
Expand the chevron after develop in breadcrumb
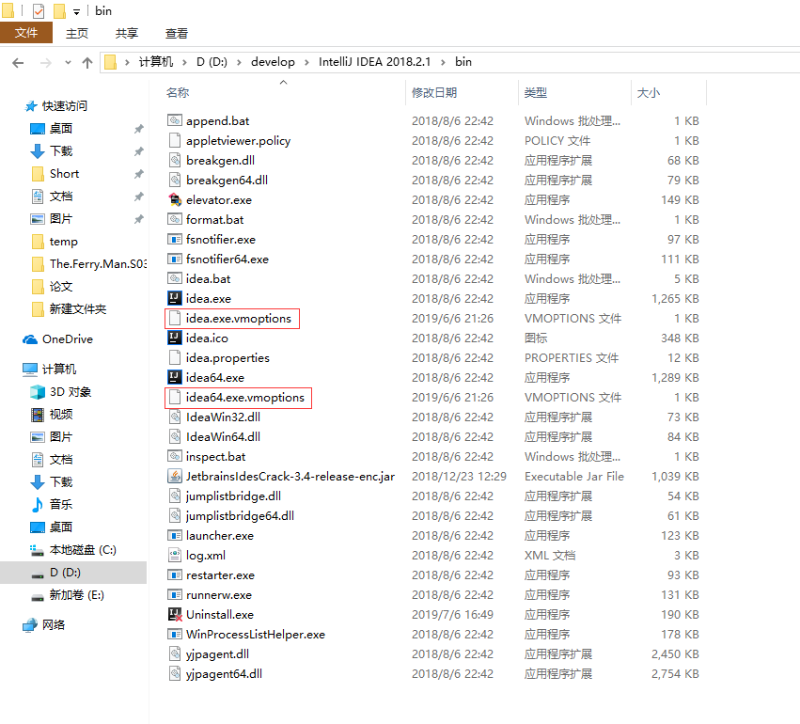pos(307,62)
